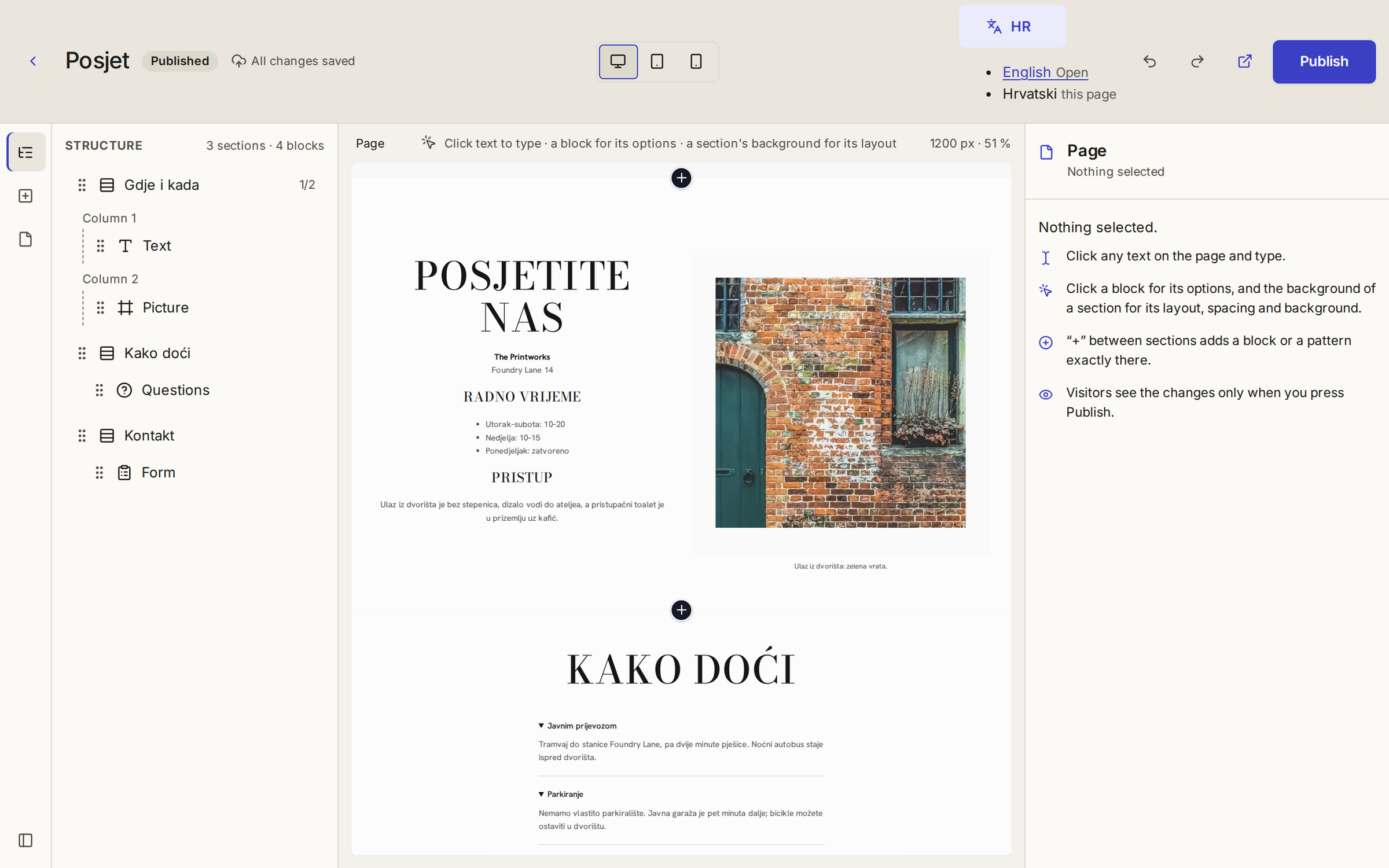Click the RADNO VRIJEME heading
The height and width of the screenshot is (868, 1389).
[522, 396]
